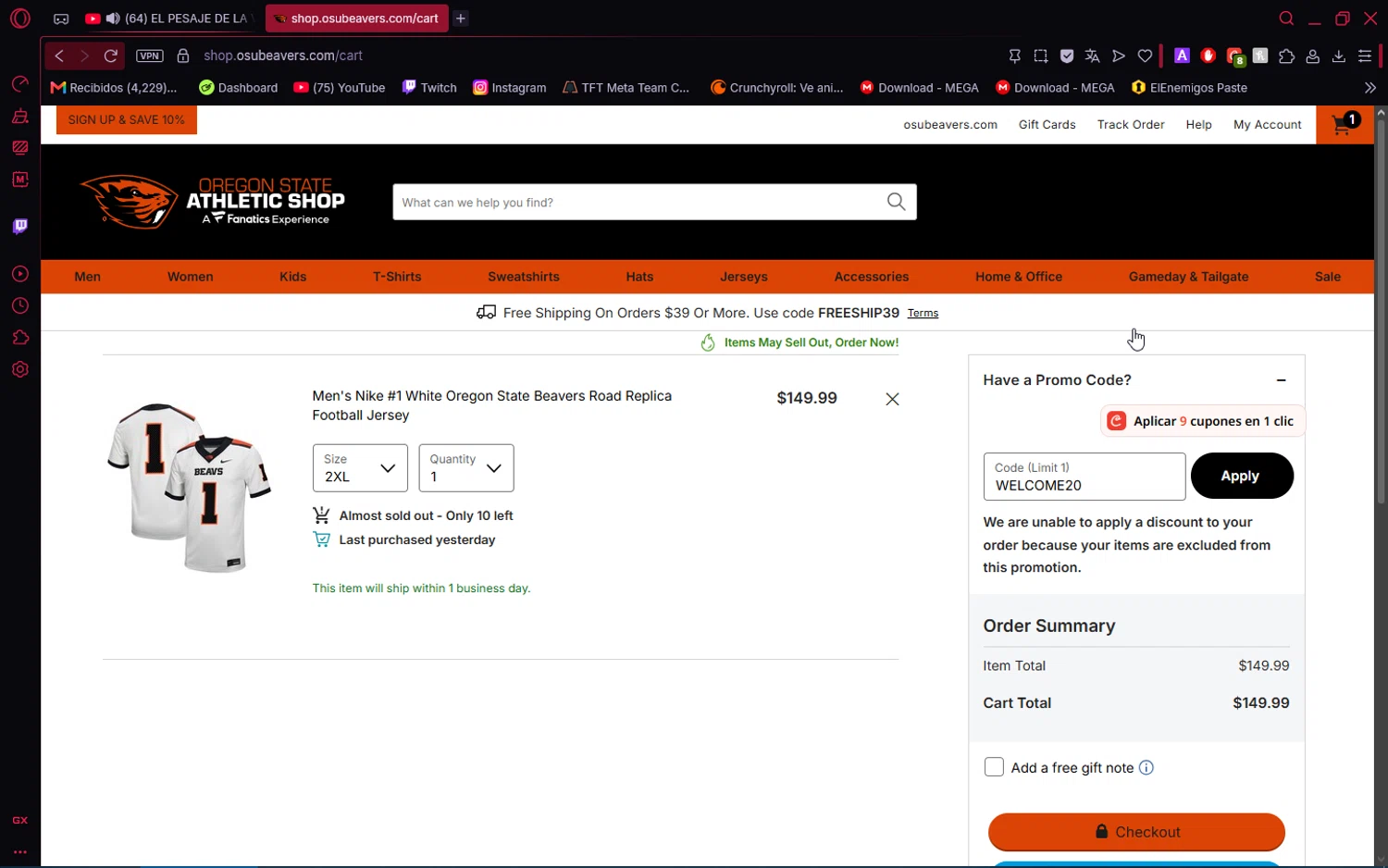Reload the cart page
Viewport: 1388px width, 868px height.
(111, 56)
